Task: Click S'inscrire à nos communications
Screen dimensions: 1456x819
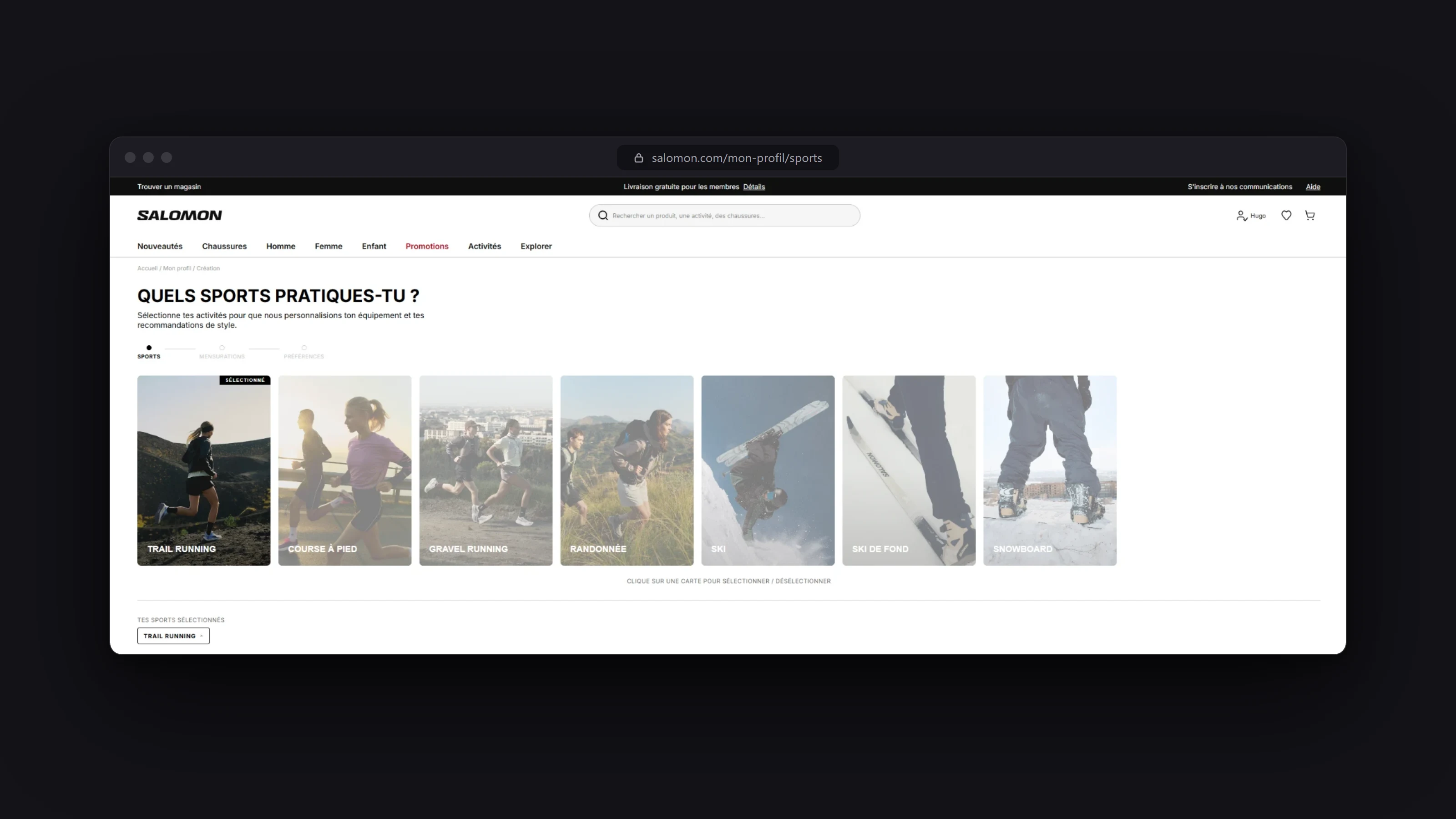Action: click(1239, 187)
